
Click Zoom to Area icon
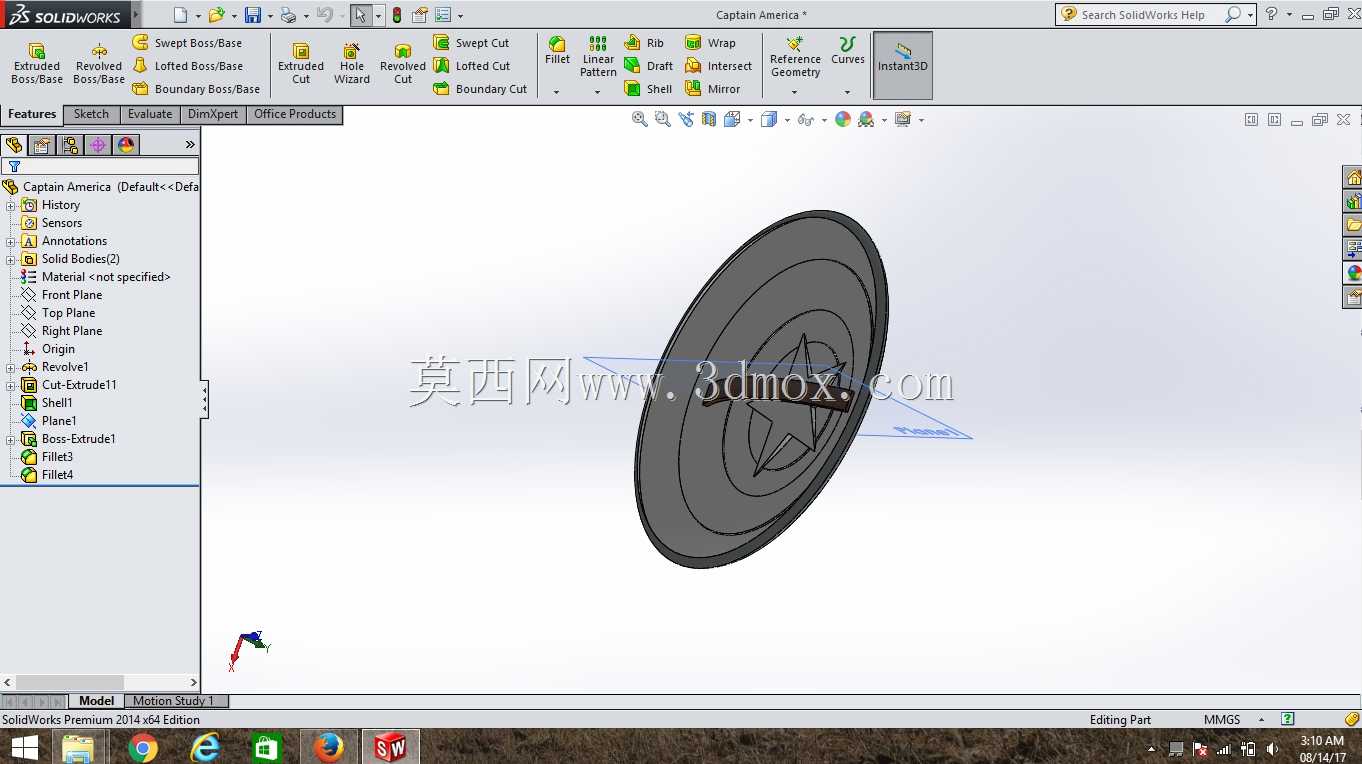[x=662, y=119]
